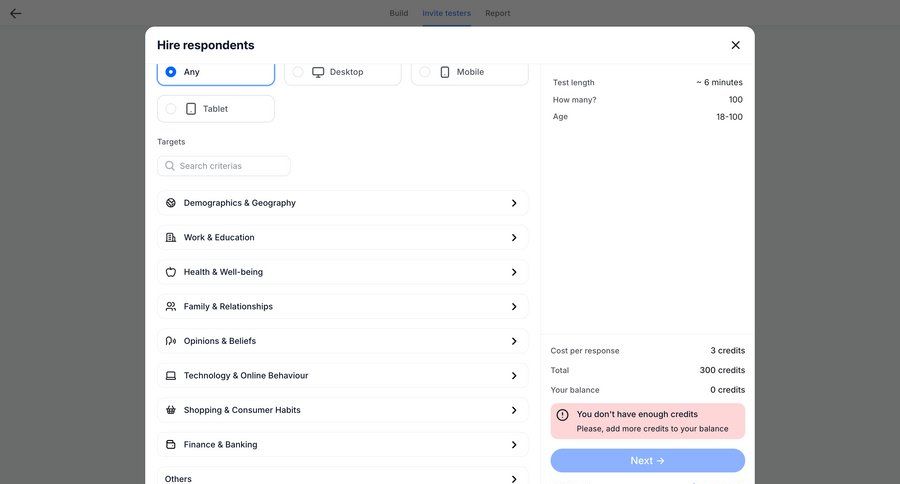The height and width of the screenshot is (484, 900).
Task: Click the basket icon for Shopping & Consumer Habits
Action: (x=171, y=410)
